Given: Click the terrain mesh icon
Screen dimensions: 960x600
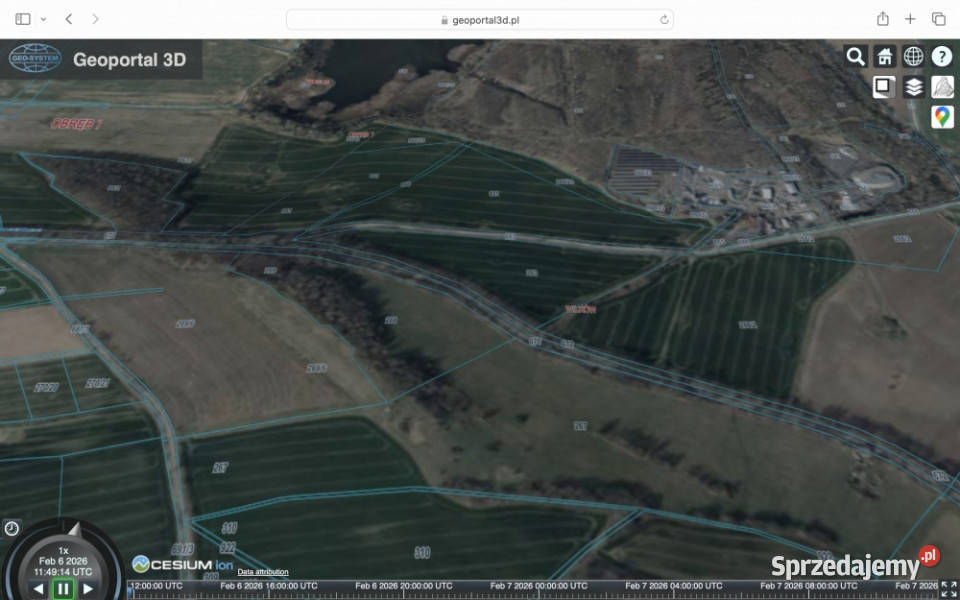Looking at the screenshot, I should 942,87.
